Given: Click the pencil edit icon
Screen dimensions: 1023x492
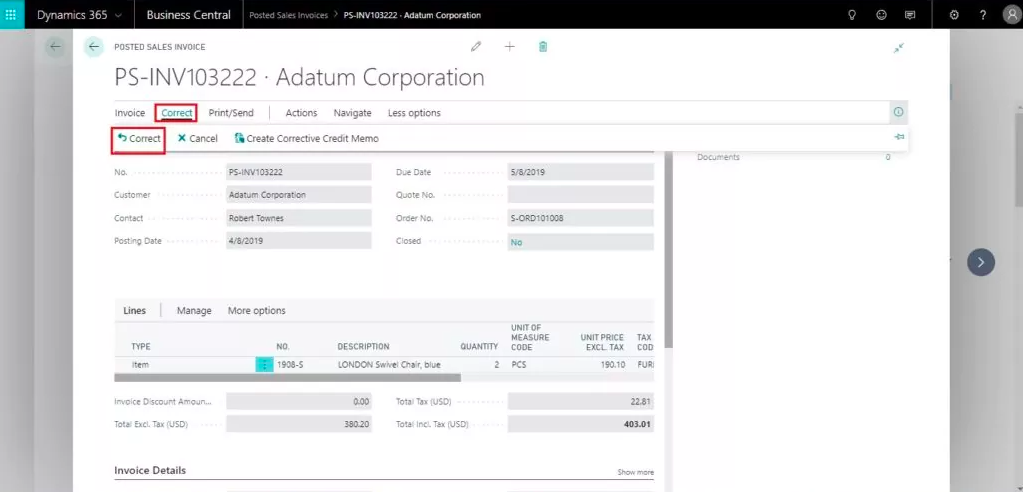Looking at the screenshot, I should [476, 46].
